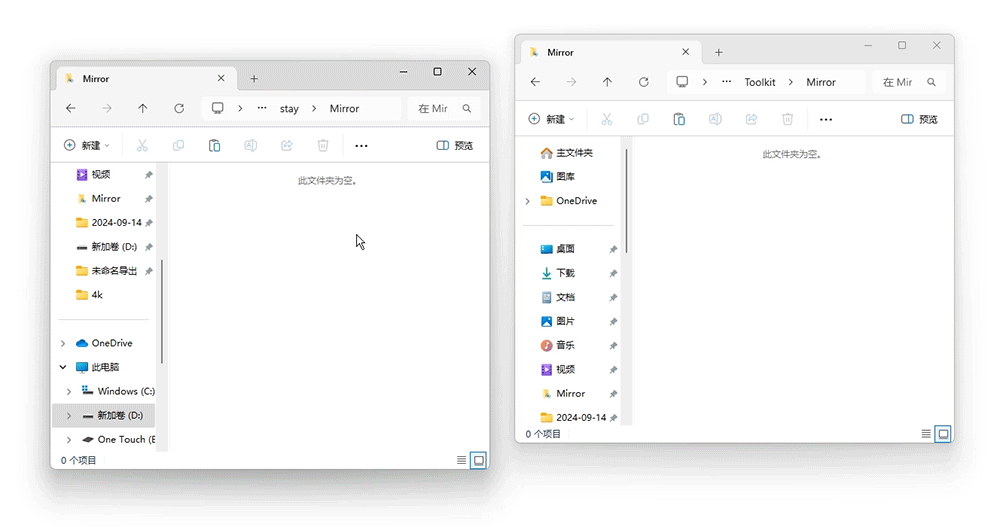Screen dimensions: 1000x527
Task: Click Cut icon in left window toolbar
Action: point(142,145)
